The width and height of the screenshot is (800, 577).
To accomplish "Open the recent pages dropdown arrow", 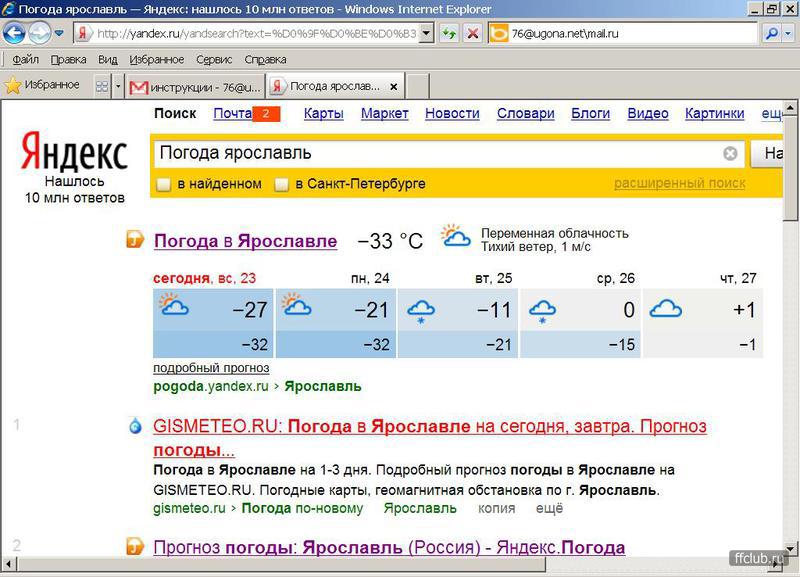I will pos(59,34).
